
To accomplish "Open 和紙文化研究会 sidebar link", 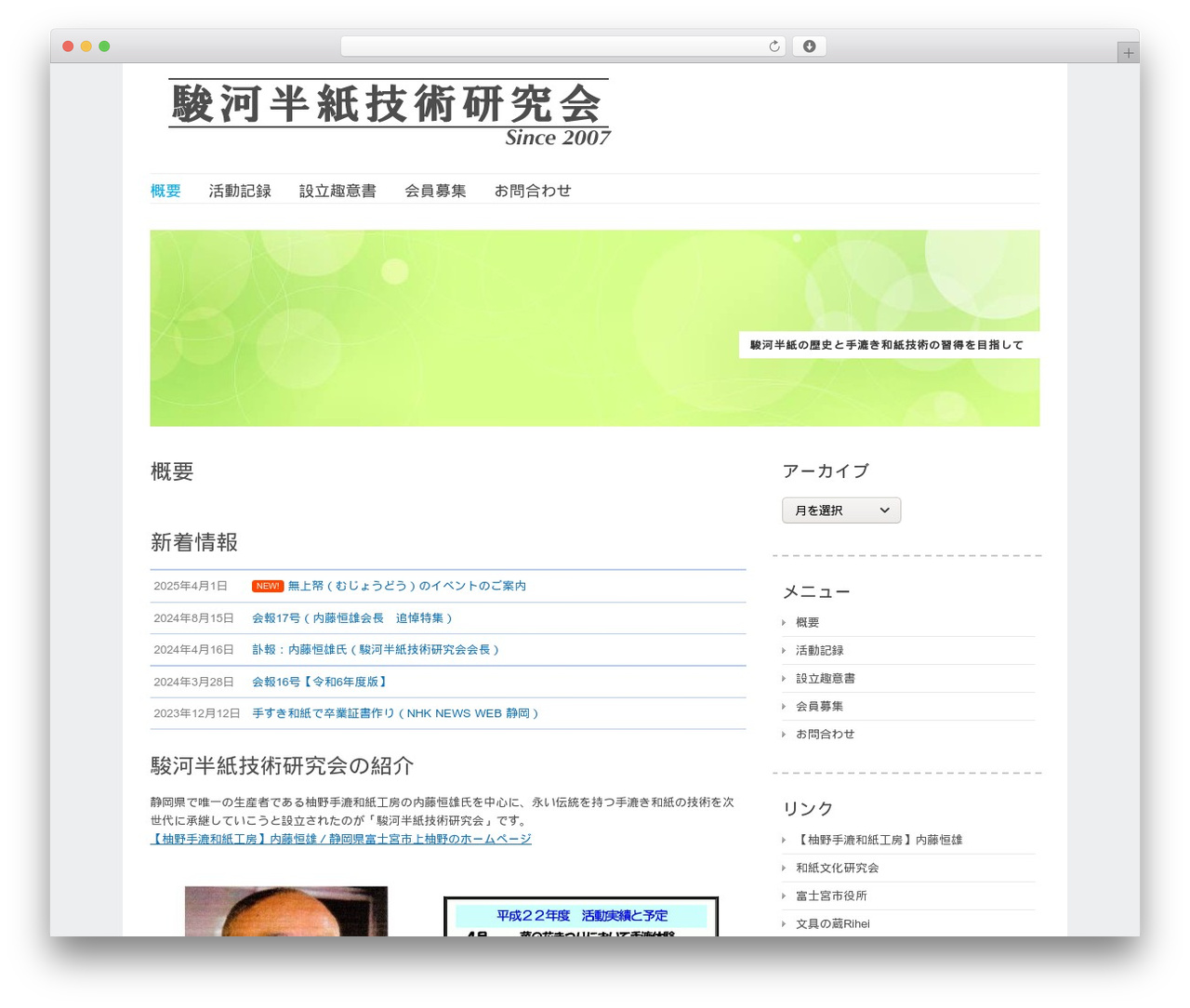I will click(837, 868).
